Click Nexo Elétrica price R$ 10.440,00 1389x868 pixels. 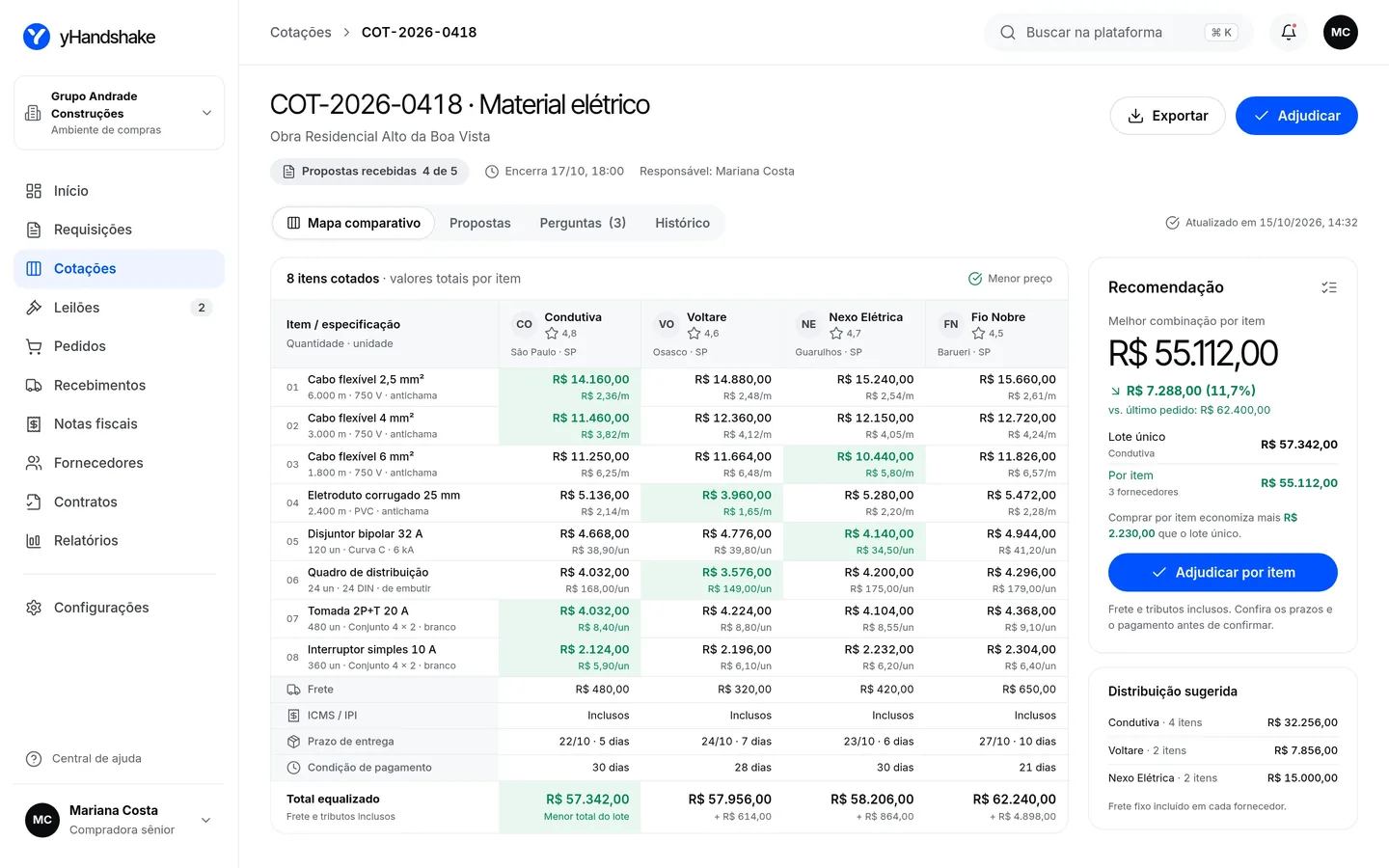875,457
